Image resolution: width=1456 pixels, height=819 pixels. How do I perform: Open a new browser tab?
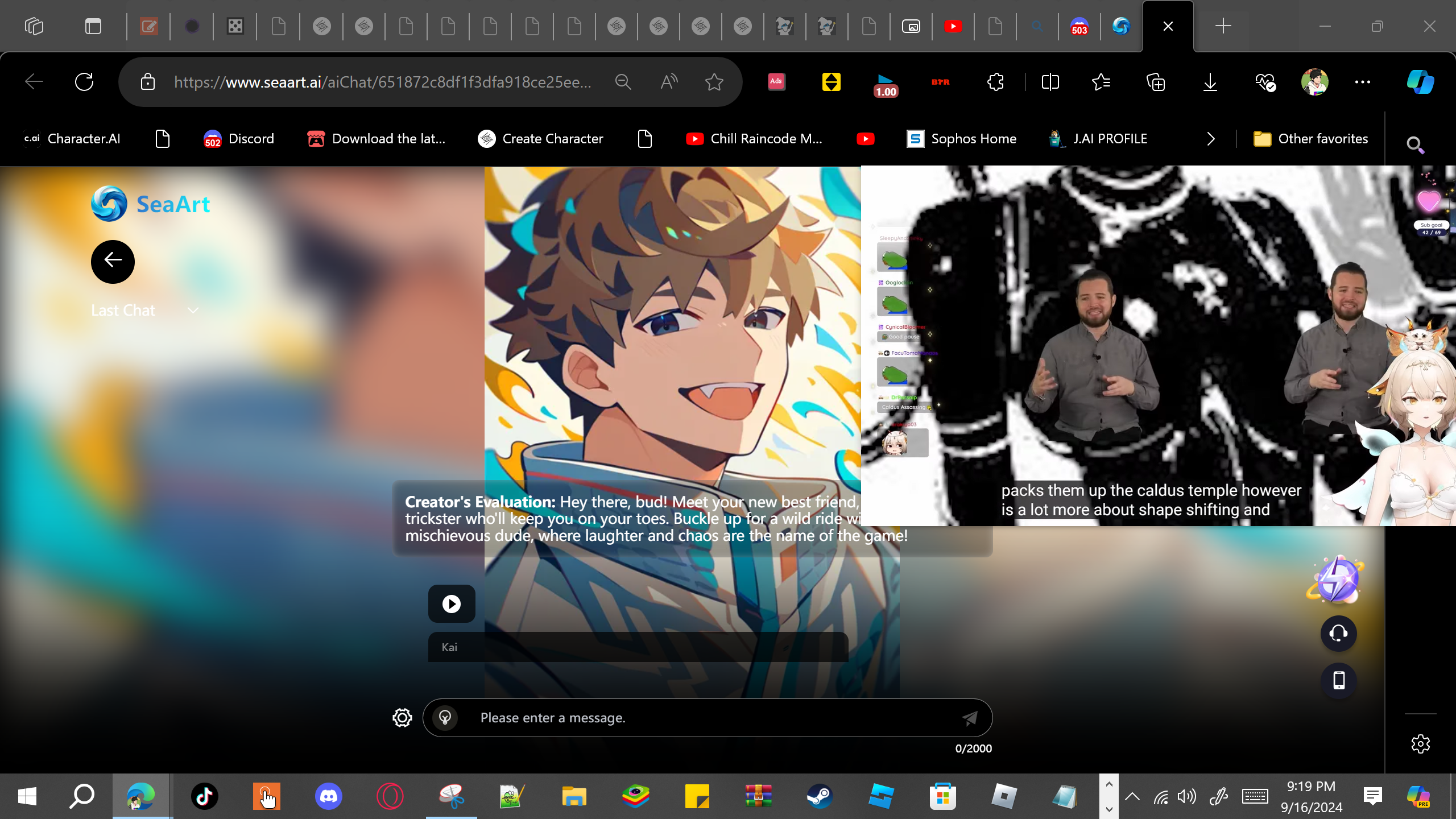click(1223, 26)
